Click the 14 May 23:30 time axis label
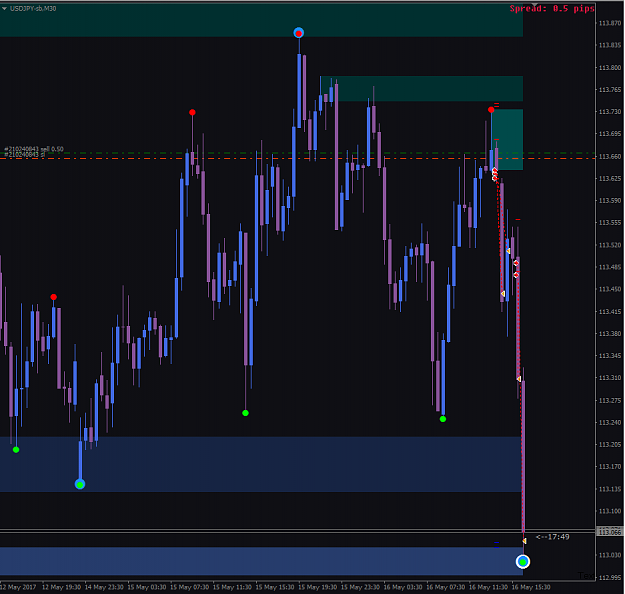Image resolution: width=625 pixels, height=594 pixels. coord(104,587)
